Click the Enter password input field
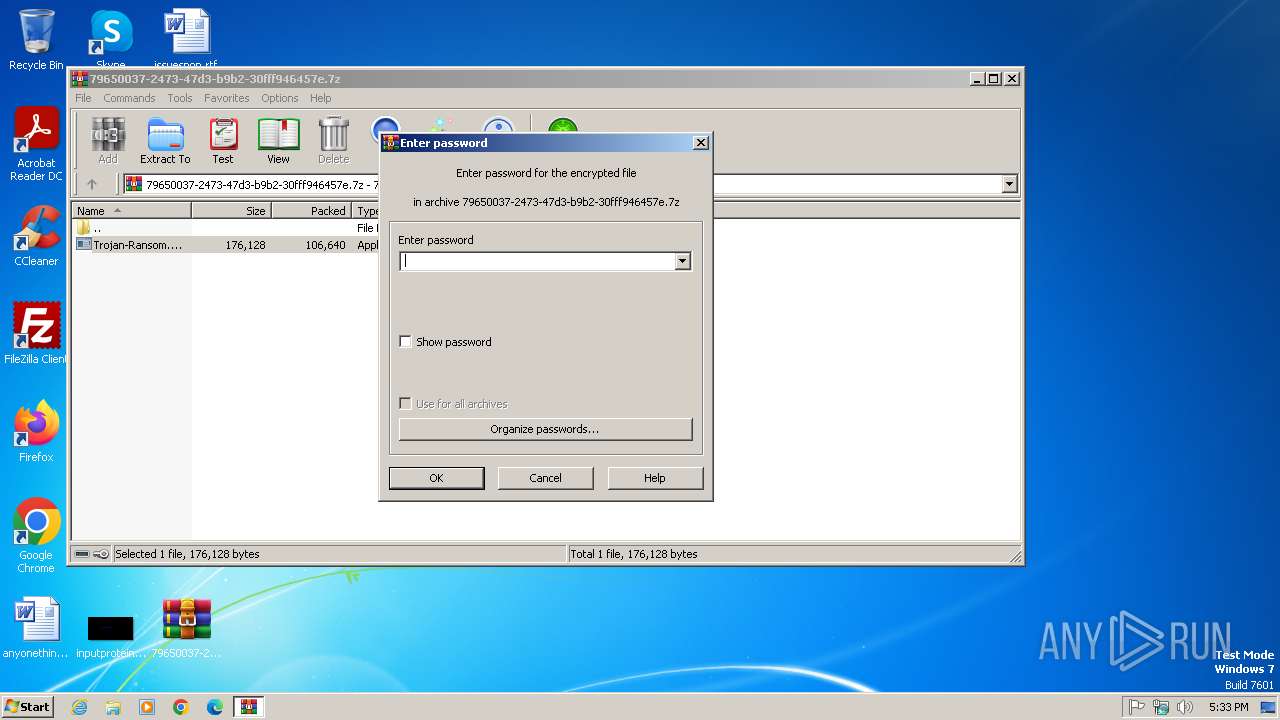Image resolution: width=1280 pixels, height=720 pixels. [x=538, y=261]
